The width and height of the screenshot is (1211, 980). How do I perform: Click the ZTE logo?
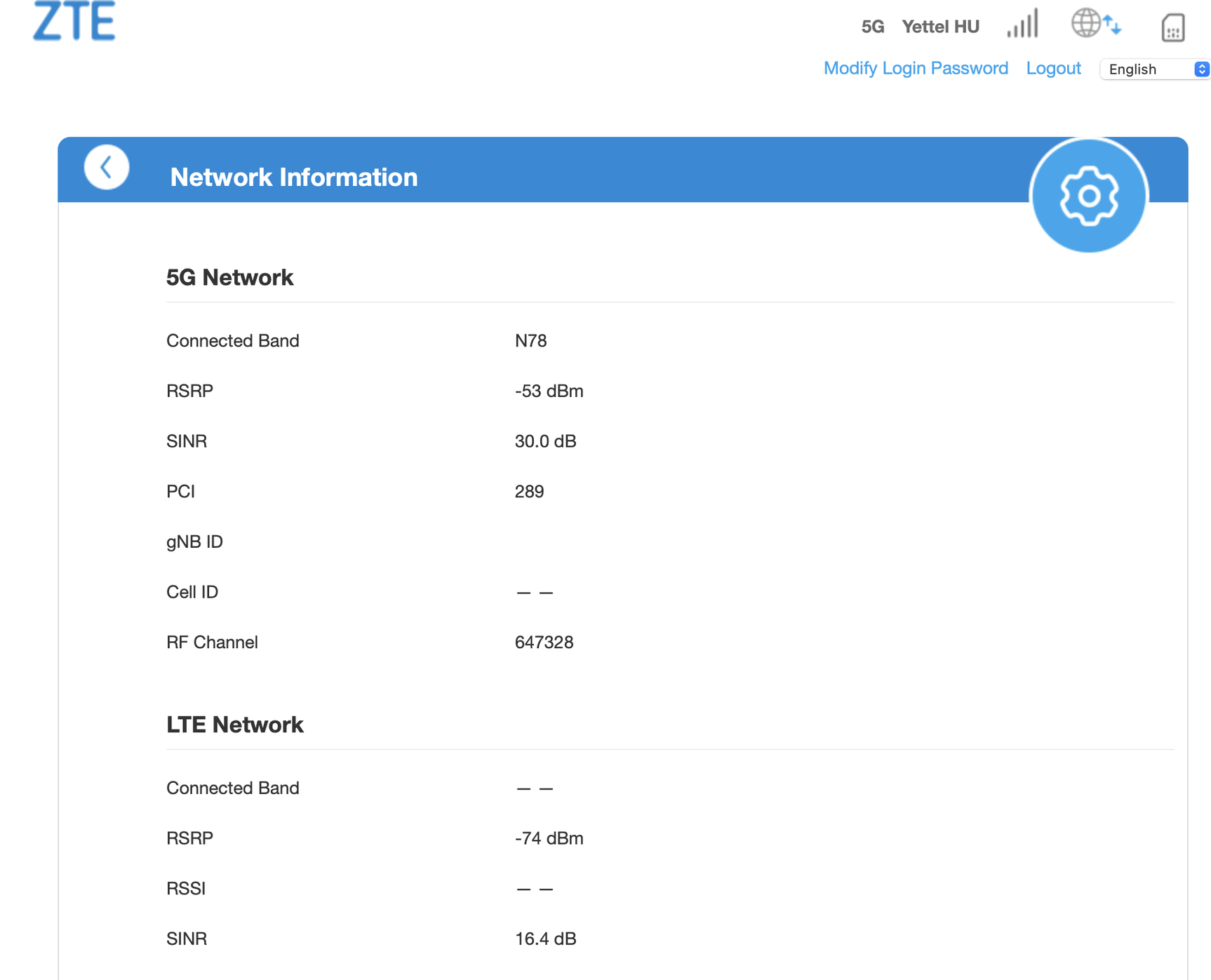(x=74, y=20)
